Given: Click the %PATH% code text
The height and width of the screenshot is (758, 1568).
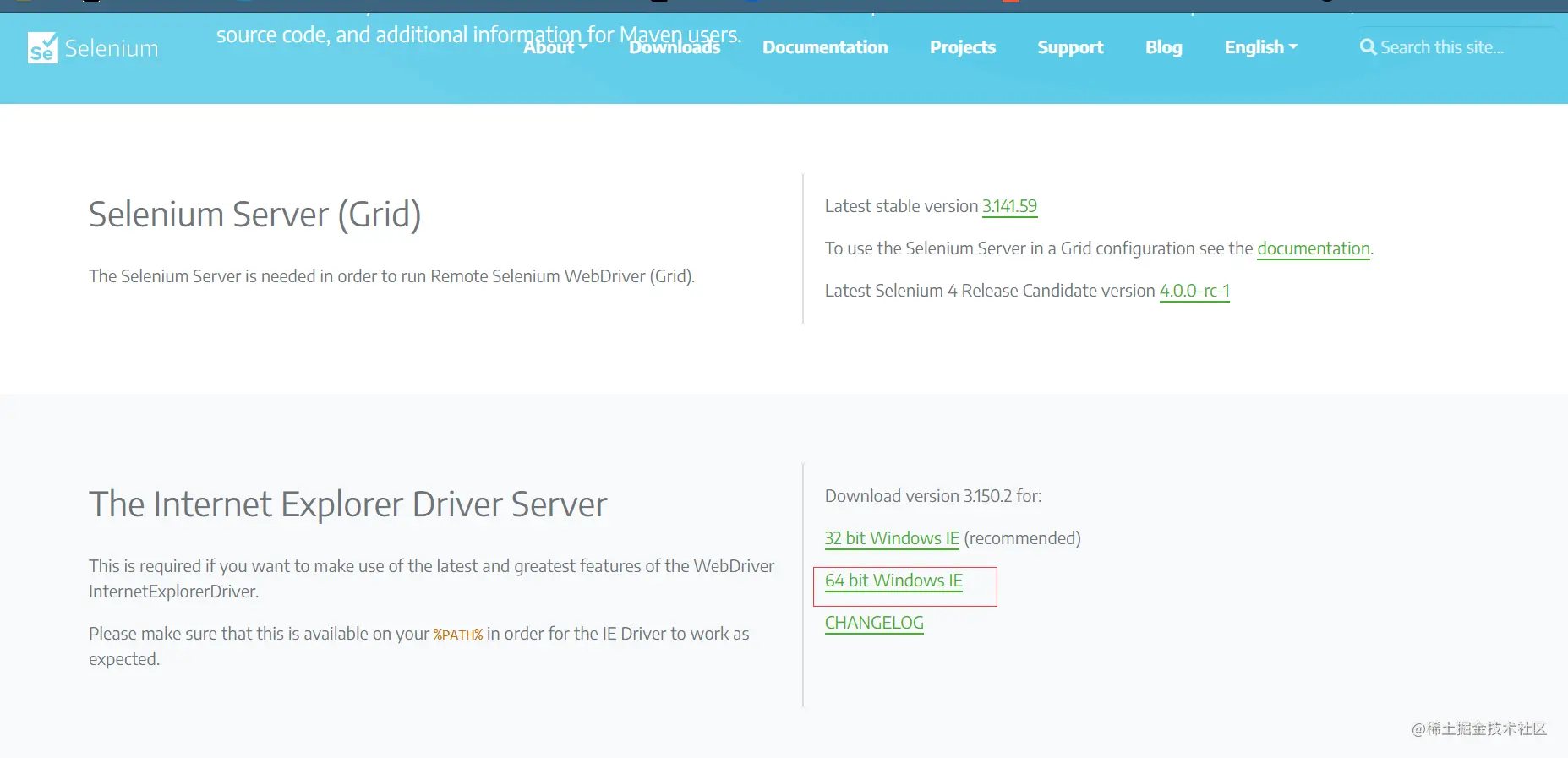Looking at the screenshot, I should click(x=458, y=635).
